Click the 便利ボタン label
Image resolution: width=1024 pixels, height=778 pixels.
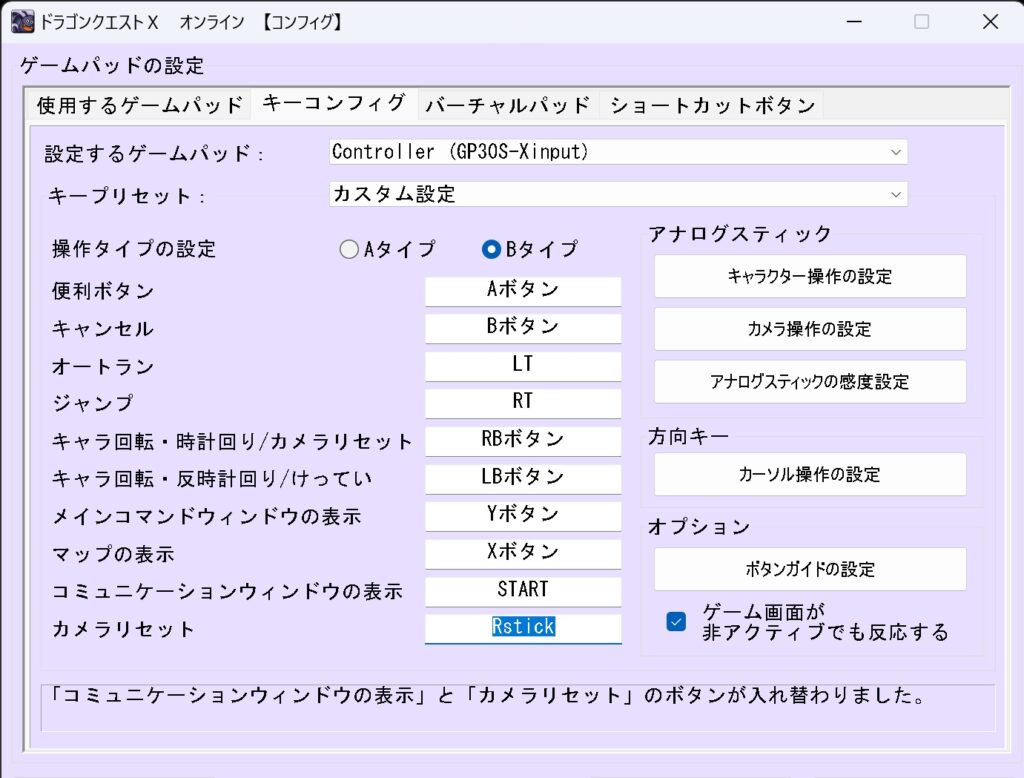[103, 291]
